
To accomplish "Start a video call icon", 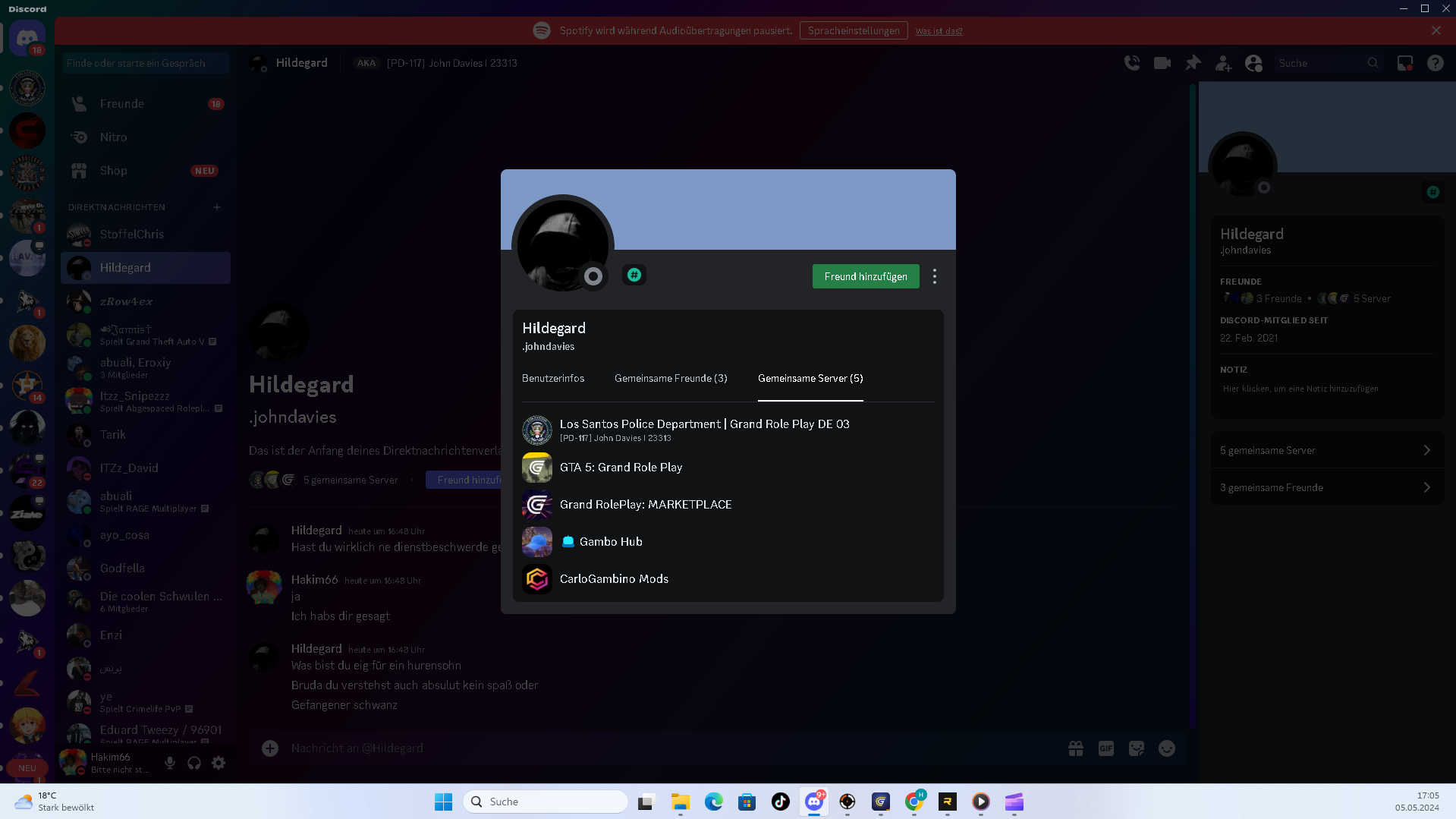I will point(1162,63).
